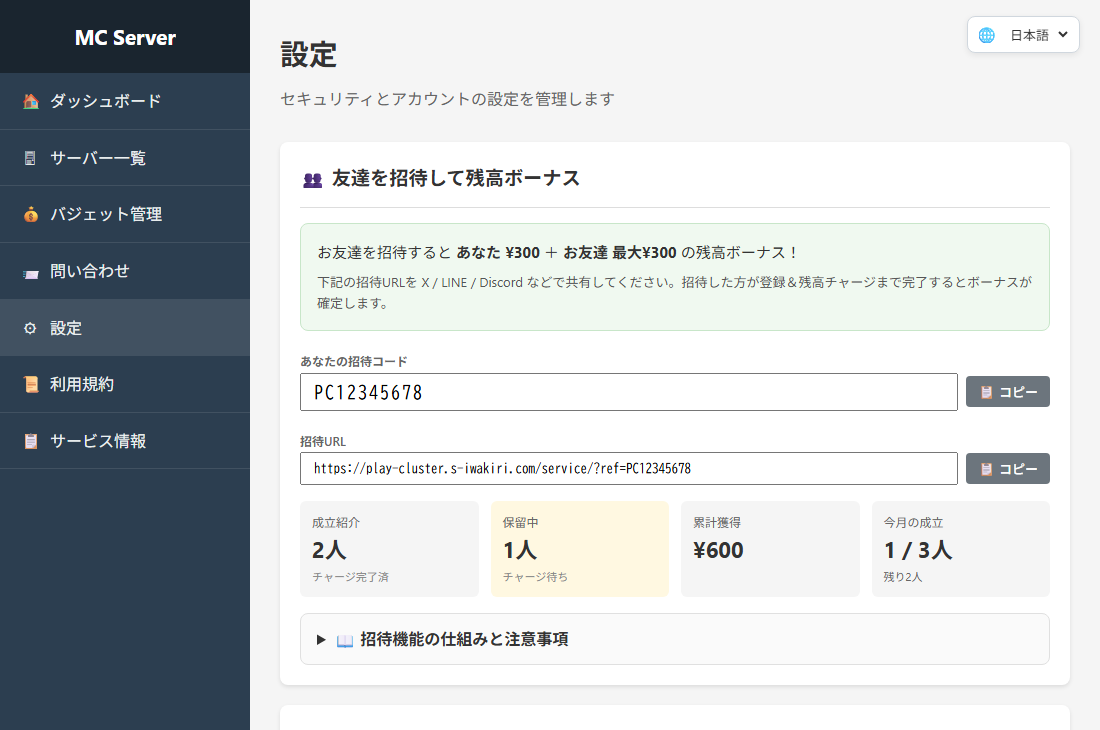Click the invite code field PC12345678

pyautogui.click(x=629, y=392)
